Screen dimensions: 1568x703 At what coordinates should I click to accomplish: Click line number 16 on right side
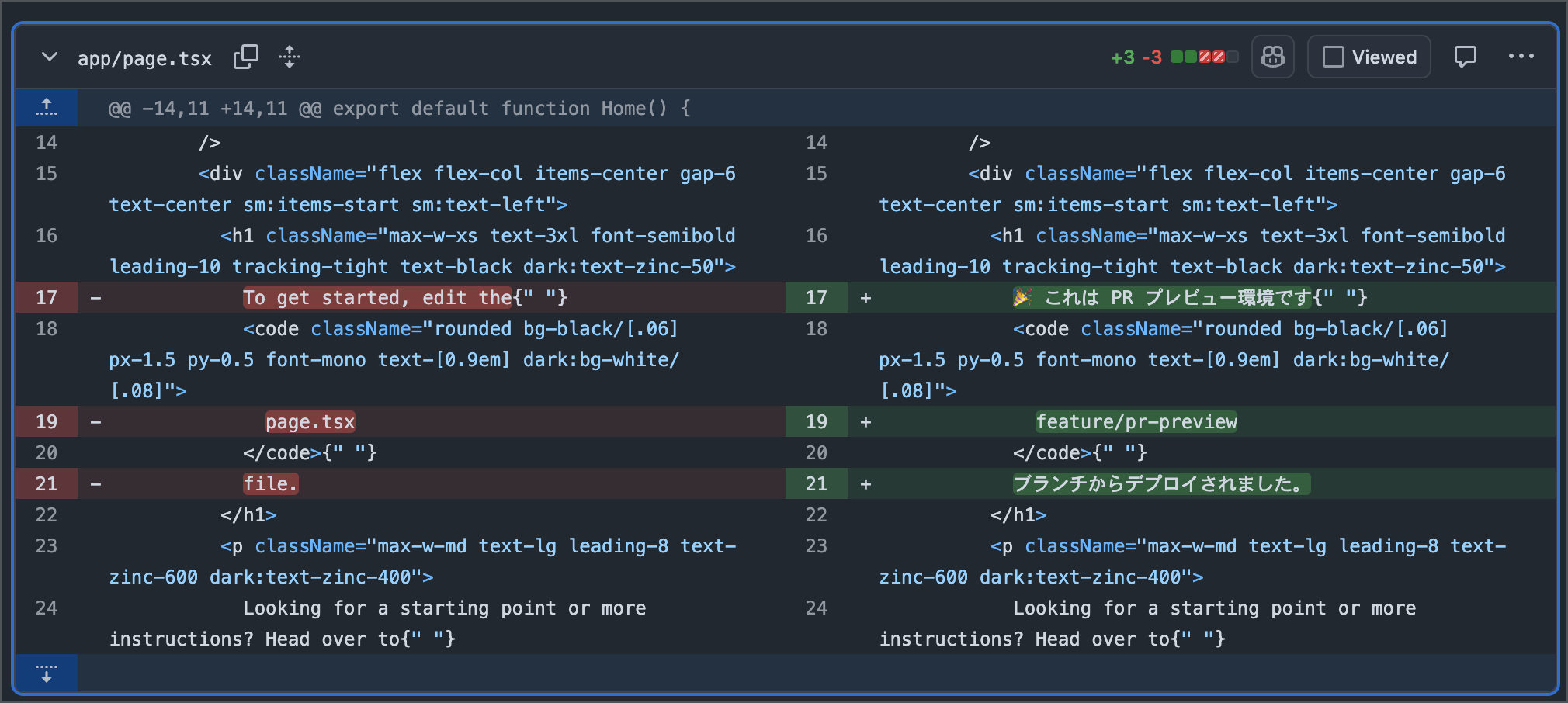click(x=817, y=235)
